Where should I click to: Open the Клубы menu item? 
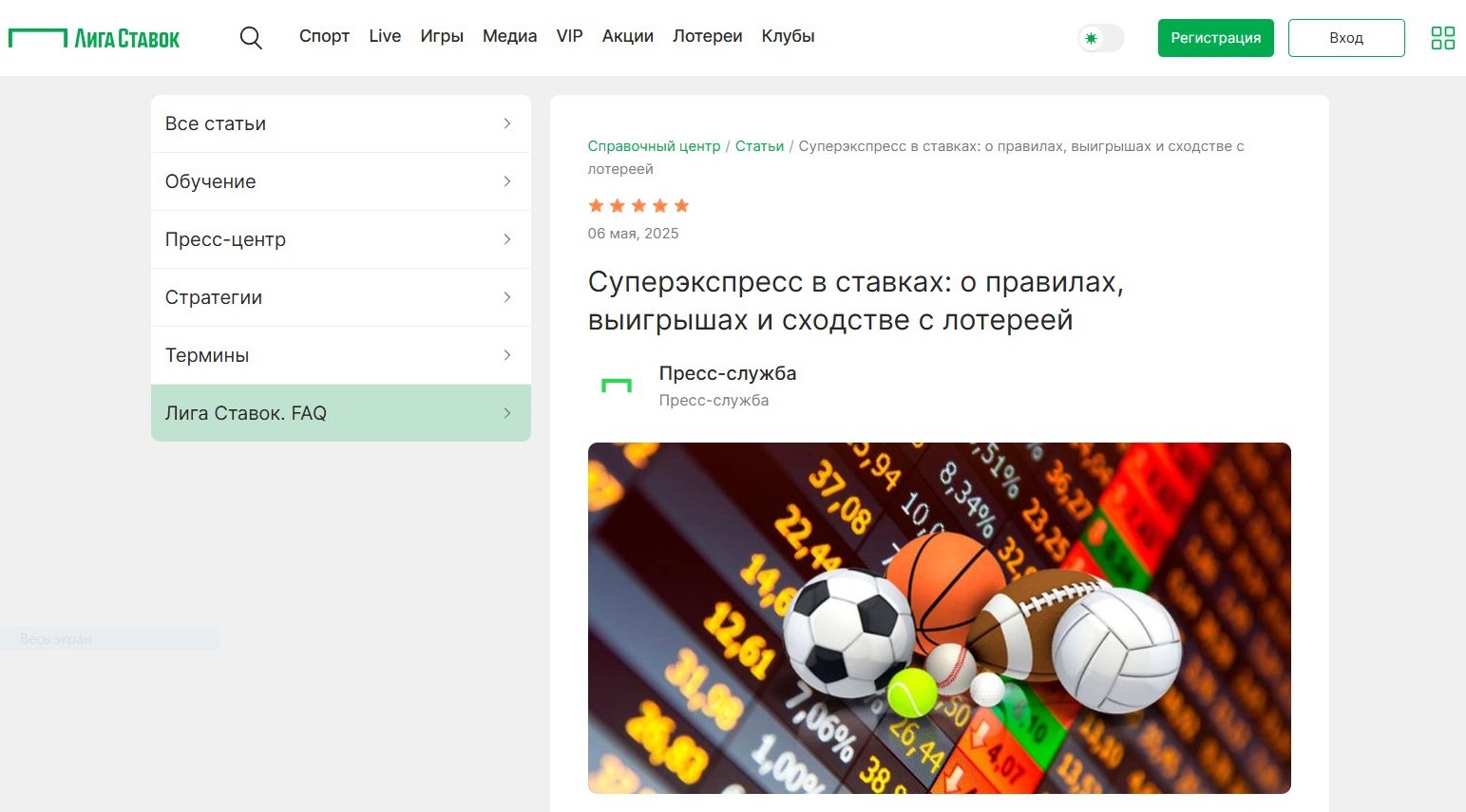789,36
